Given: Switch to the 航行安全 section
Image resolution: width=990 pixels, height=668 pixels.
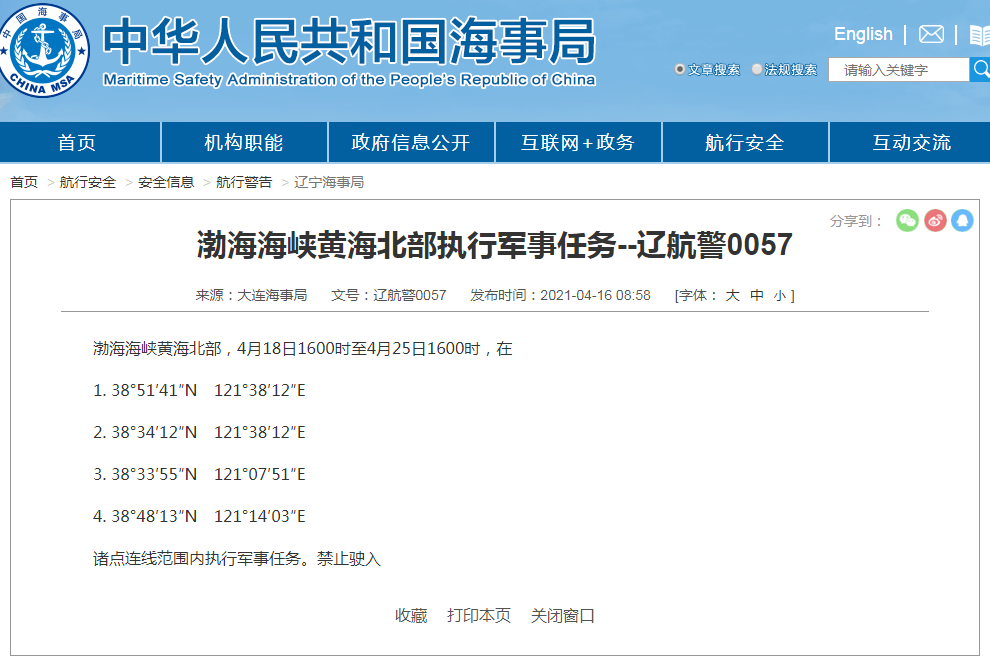Looking at the screenshot, I should pyautogui.click(x=745, y=142).
